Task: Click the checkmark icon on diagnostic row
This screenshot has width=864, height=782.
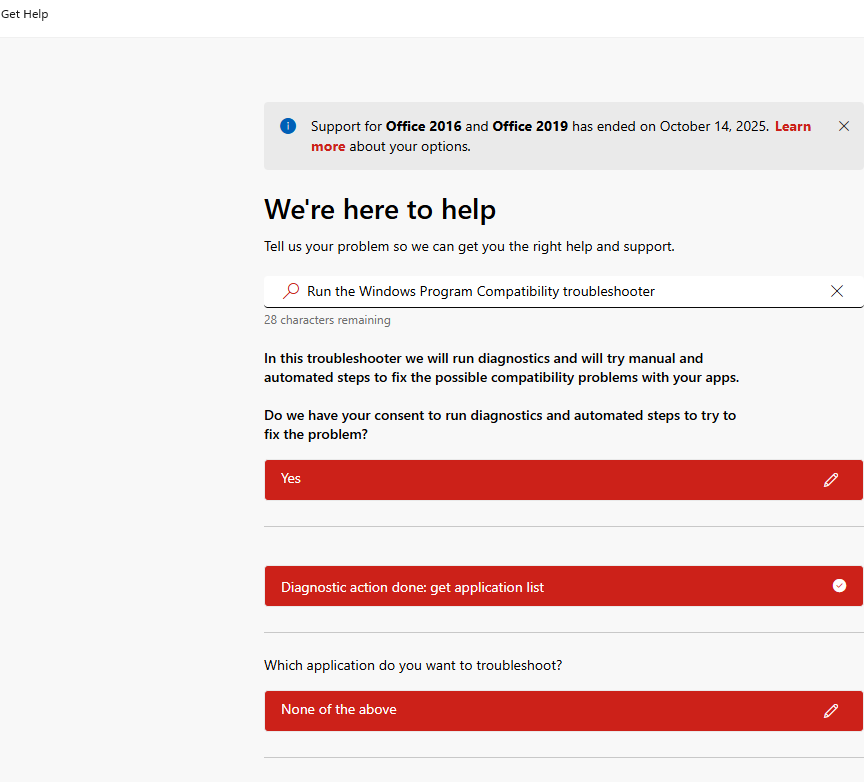Action: pos(839,586)
